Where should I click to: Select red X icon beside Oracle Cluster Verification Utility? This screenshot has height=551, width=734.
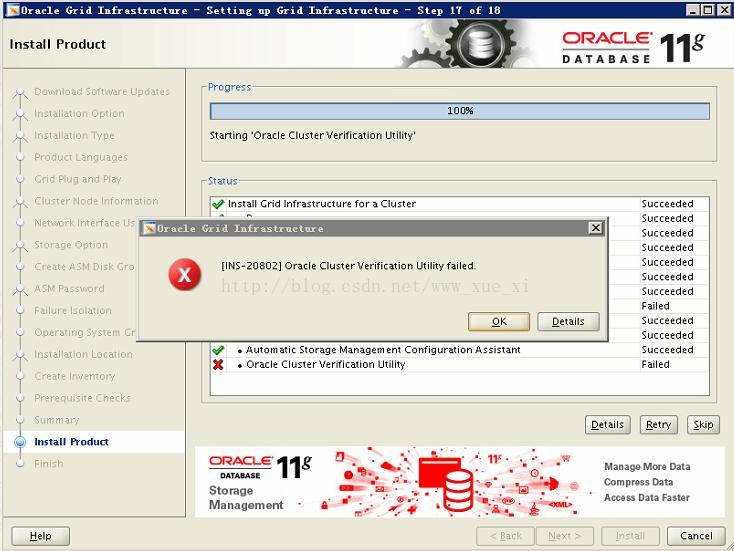tap(218, 365)
